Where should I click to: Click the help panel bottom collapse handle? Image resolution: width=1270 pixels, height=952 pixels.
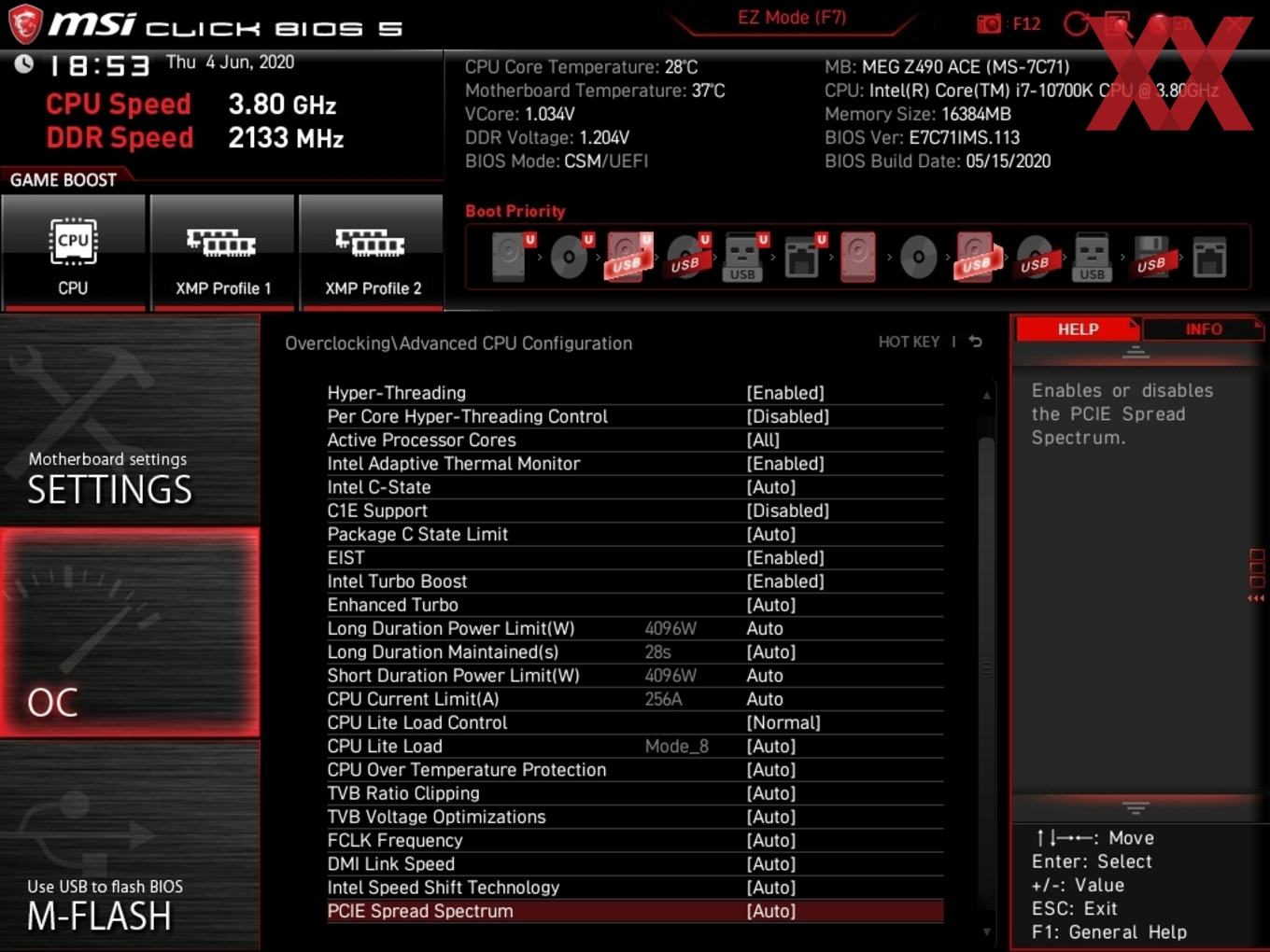click(x=1136, y=806)
